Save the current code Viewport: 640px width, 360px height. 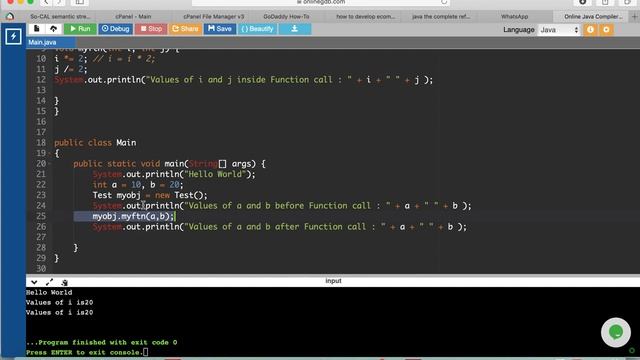220,29
